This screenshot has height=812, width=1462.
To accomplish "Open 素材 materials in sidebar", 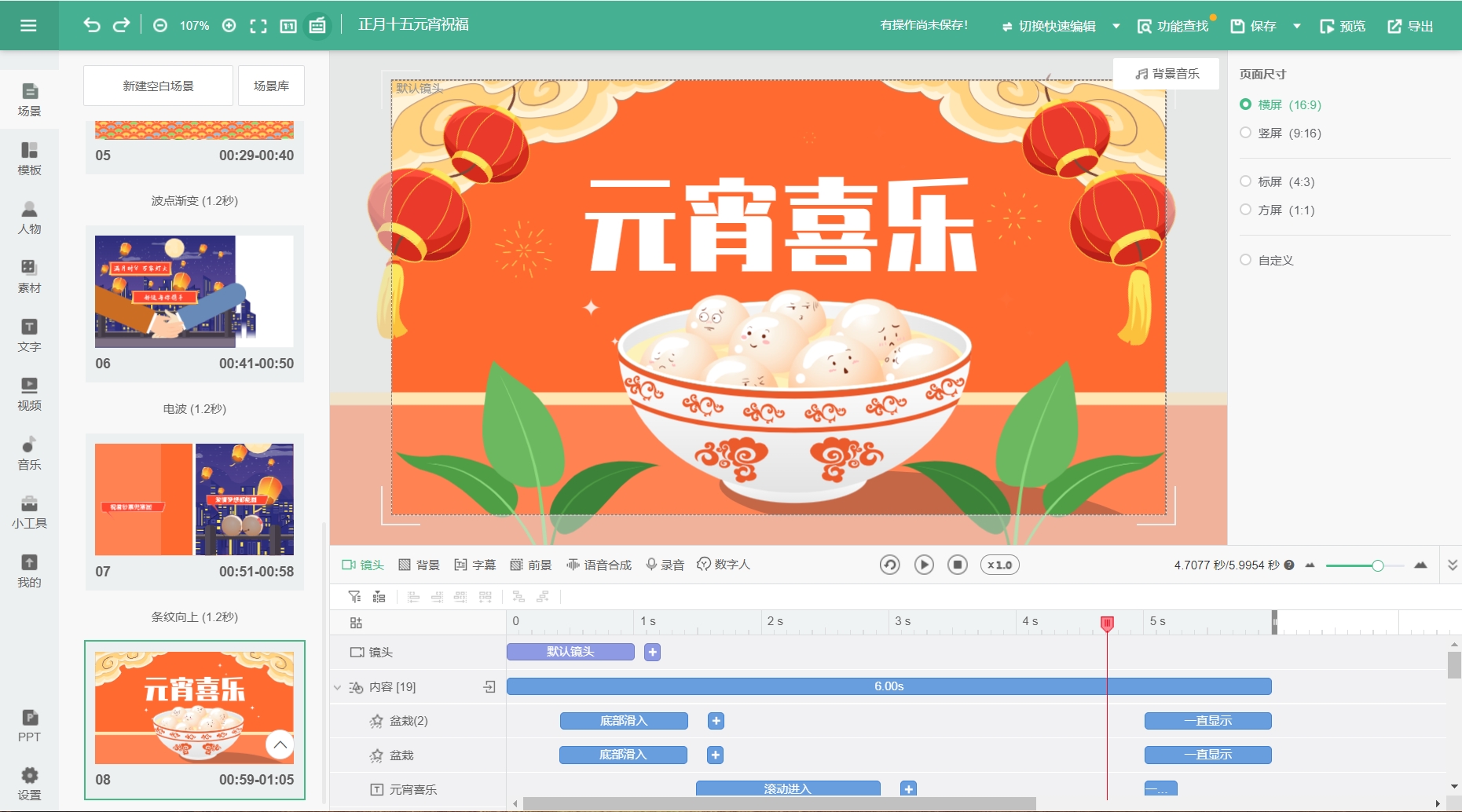I will pos(29,276).
